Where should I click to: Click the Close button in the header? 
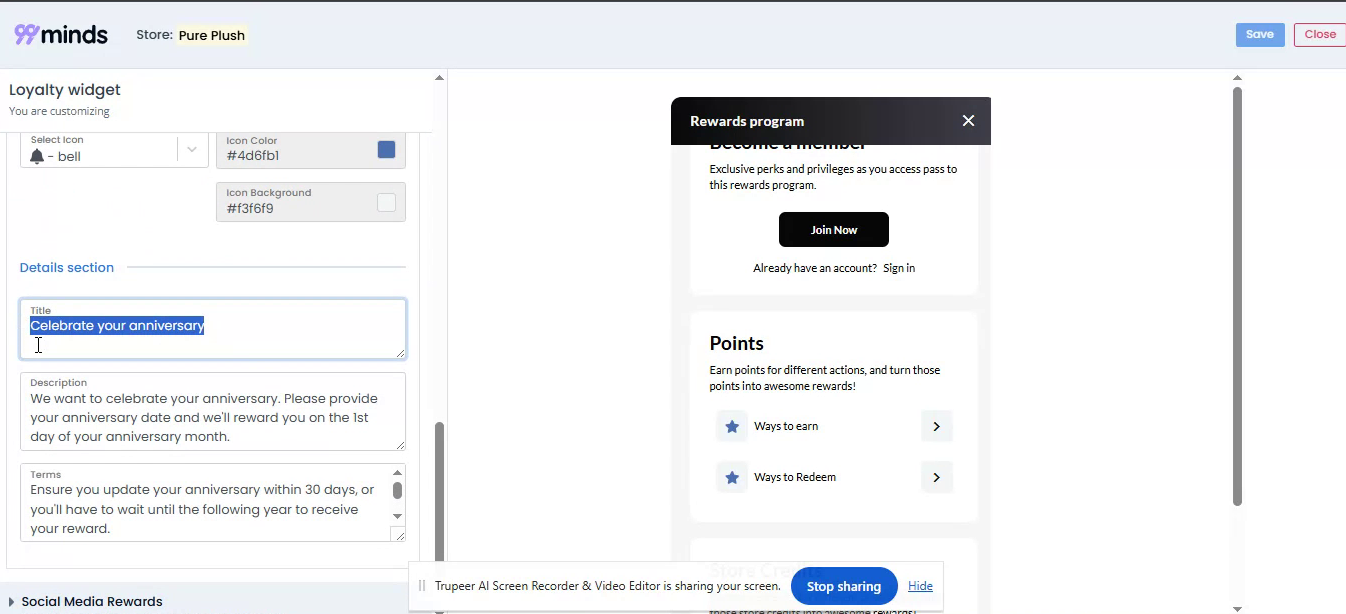[x=1320, y=35]
